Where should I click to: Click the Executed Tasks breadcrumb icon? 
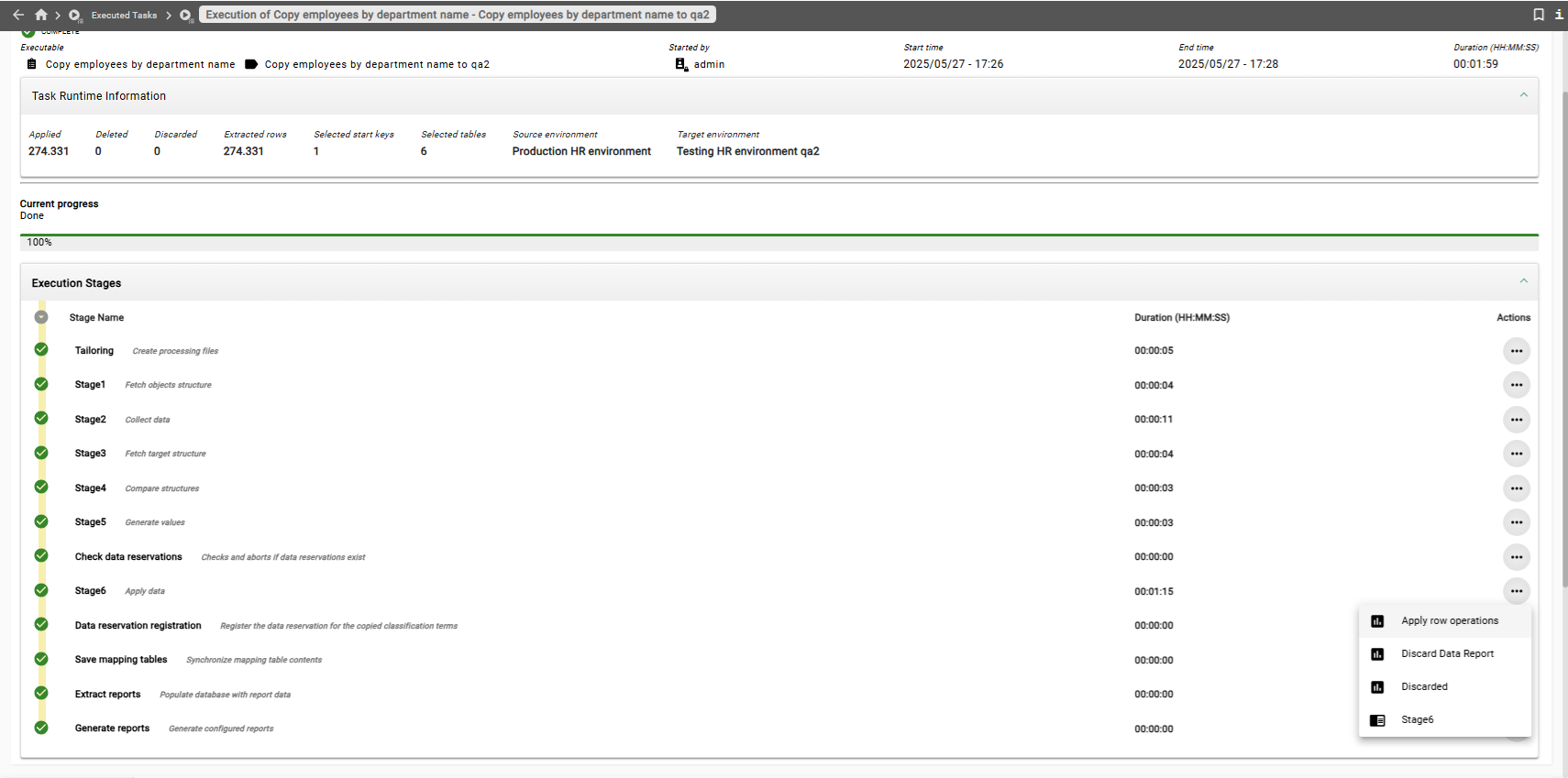coord(75,16)
